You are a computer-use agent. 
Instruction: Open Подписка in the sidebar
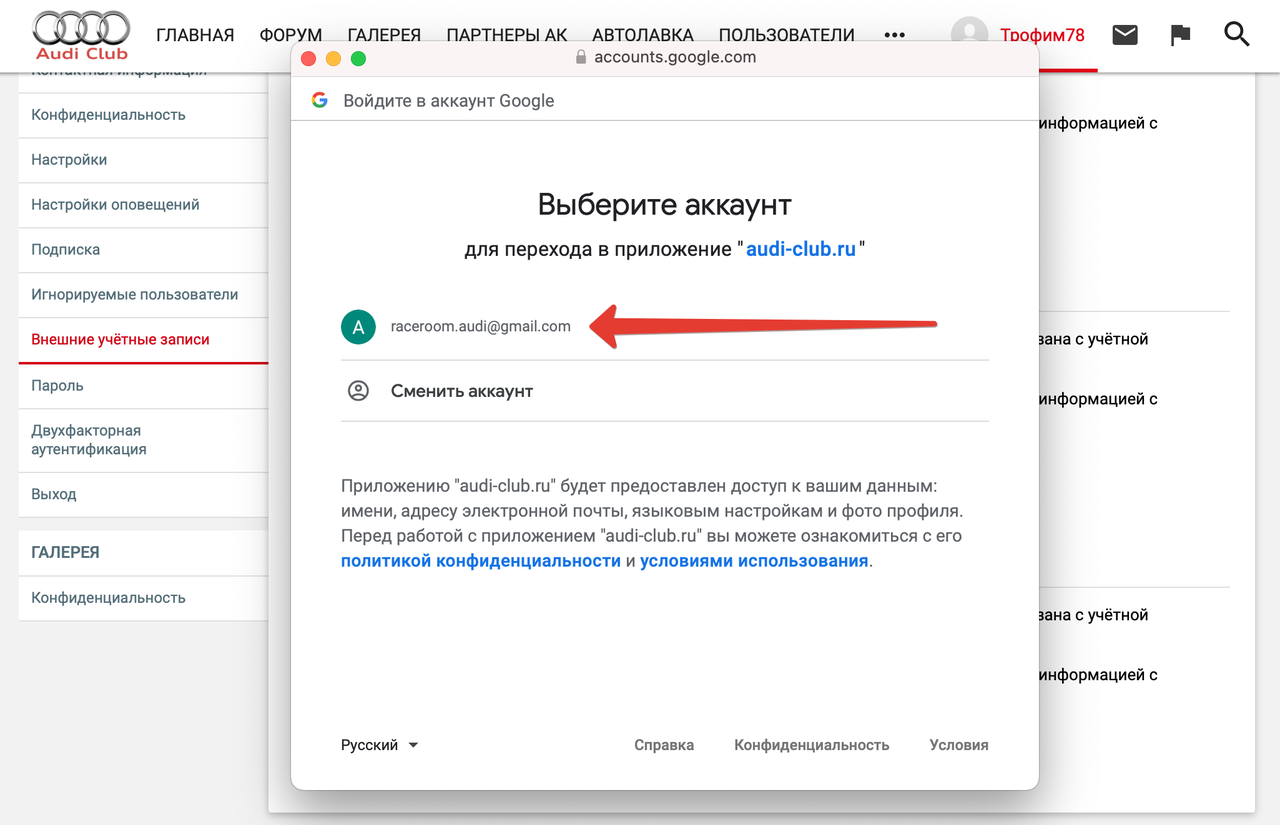click(143, 250)
